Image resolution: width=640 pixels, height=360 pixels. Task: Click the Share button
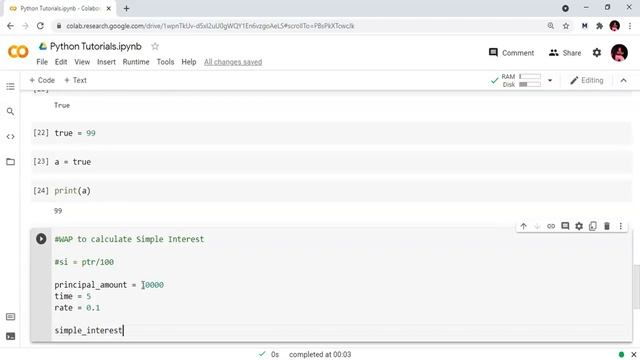(565, 53)
